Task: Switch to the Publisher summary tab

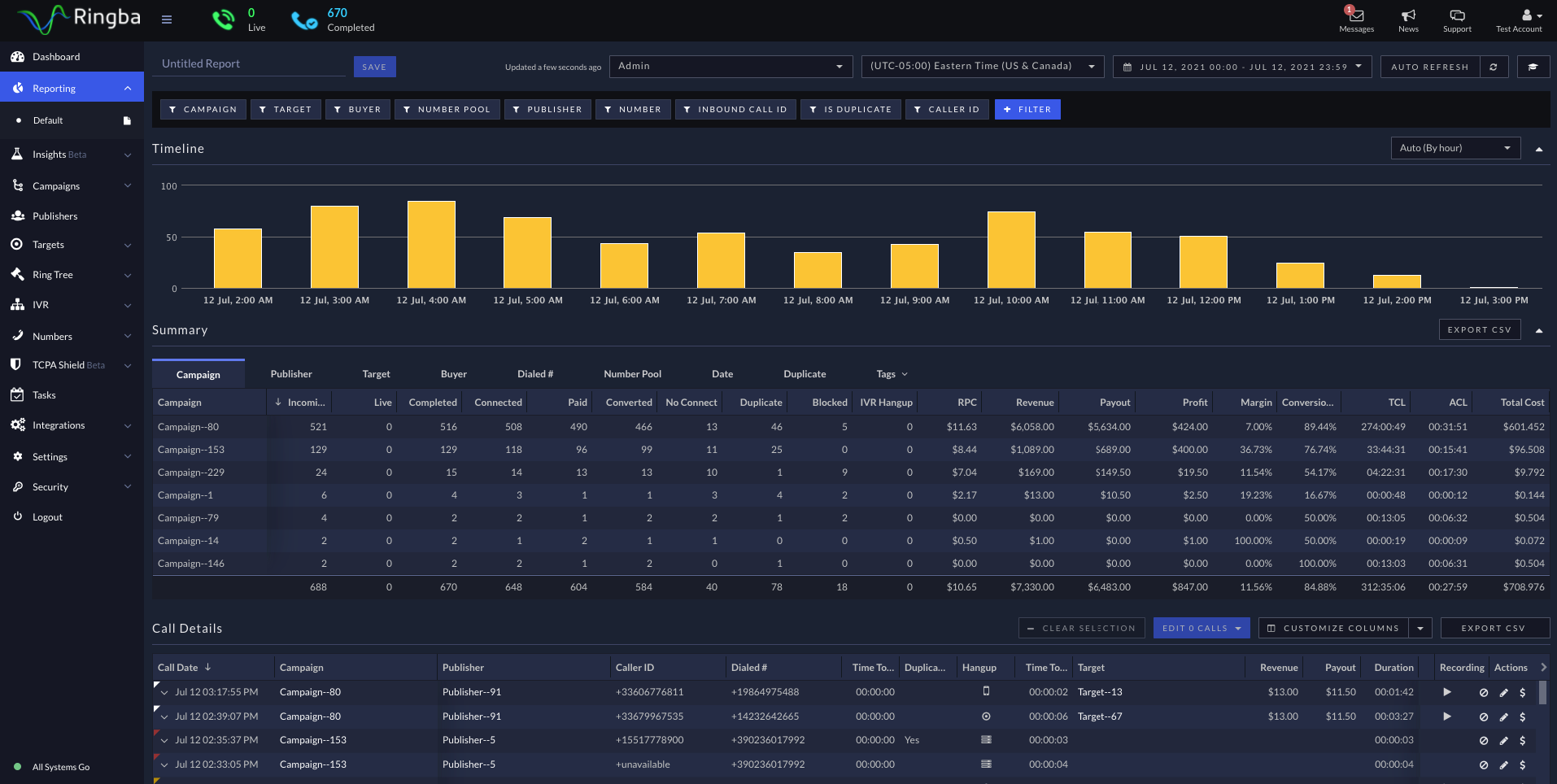Action: (x=291, y=374)
